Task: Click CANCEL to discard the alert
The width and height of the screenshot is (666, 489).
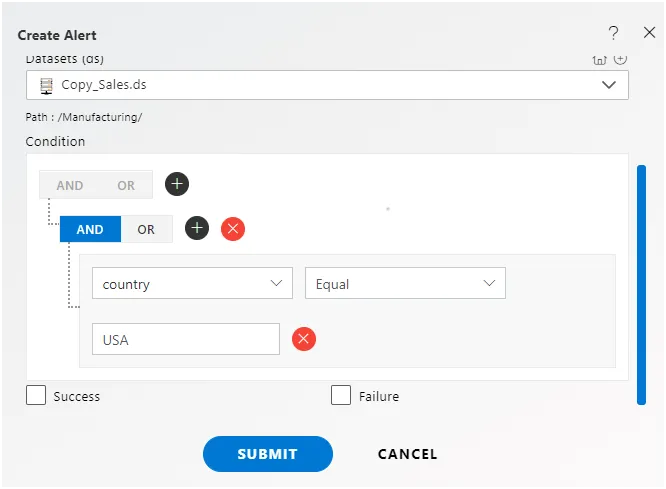Action: 407,454
